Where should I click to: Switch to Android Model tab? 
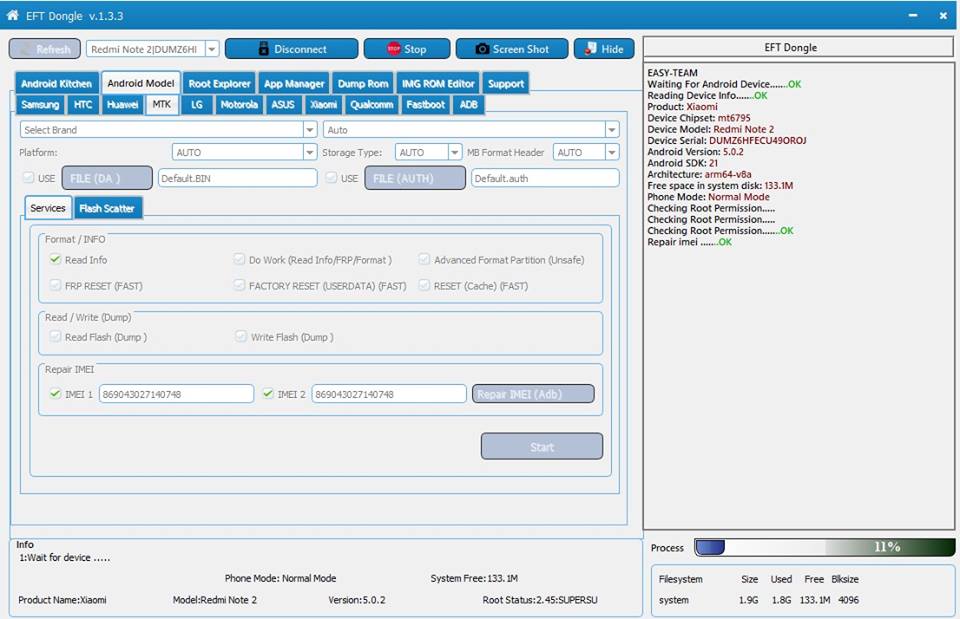[141, 83]
